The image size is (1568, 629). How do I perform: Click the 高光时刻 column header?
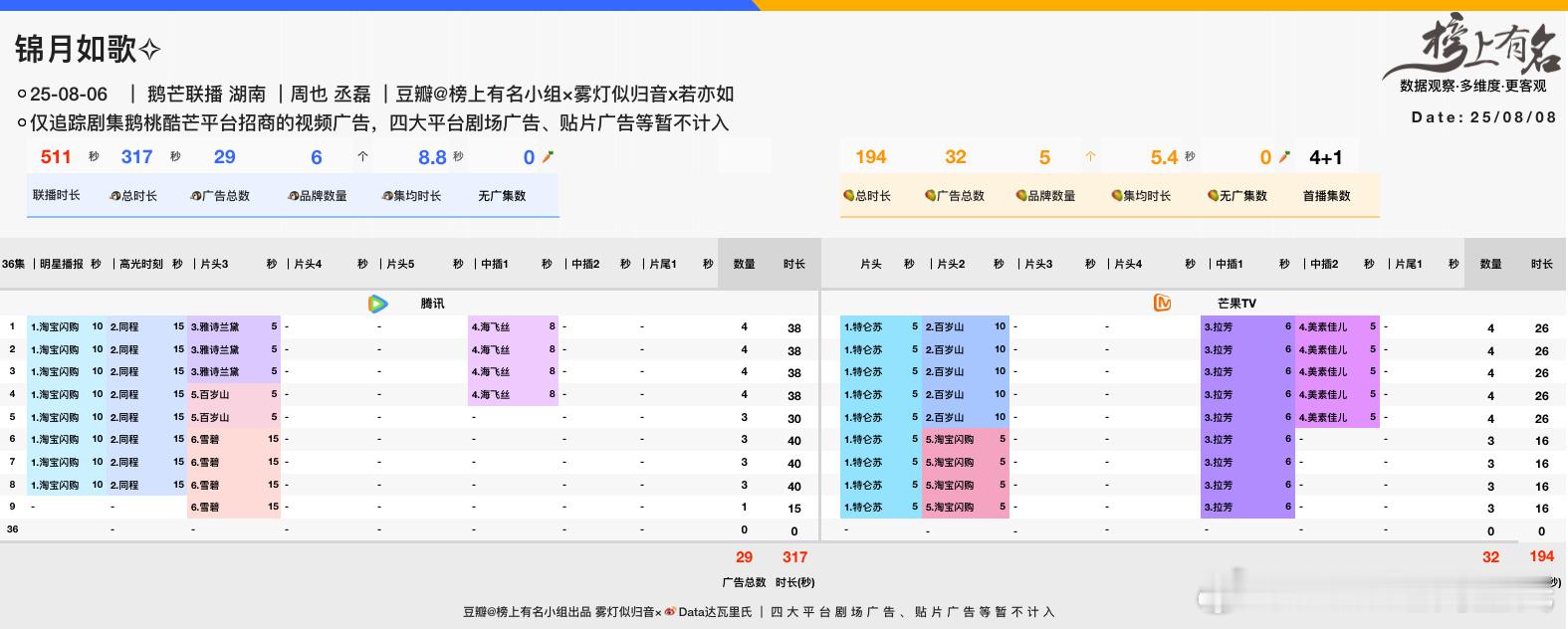coord(140,264)
